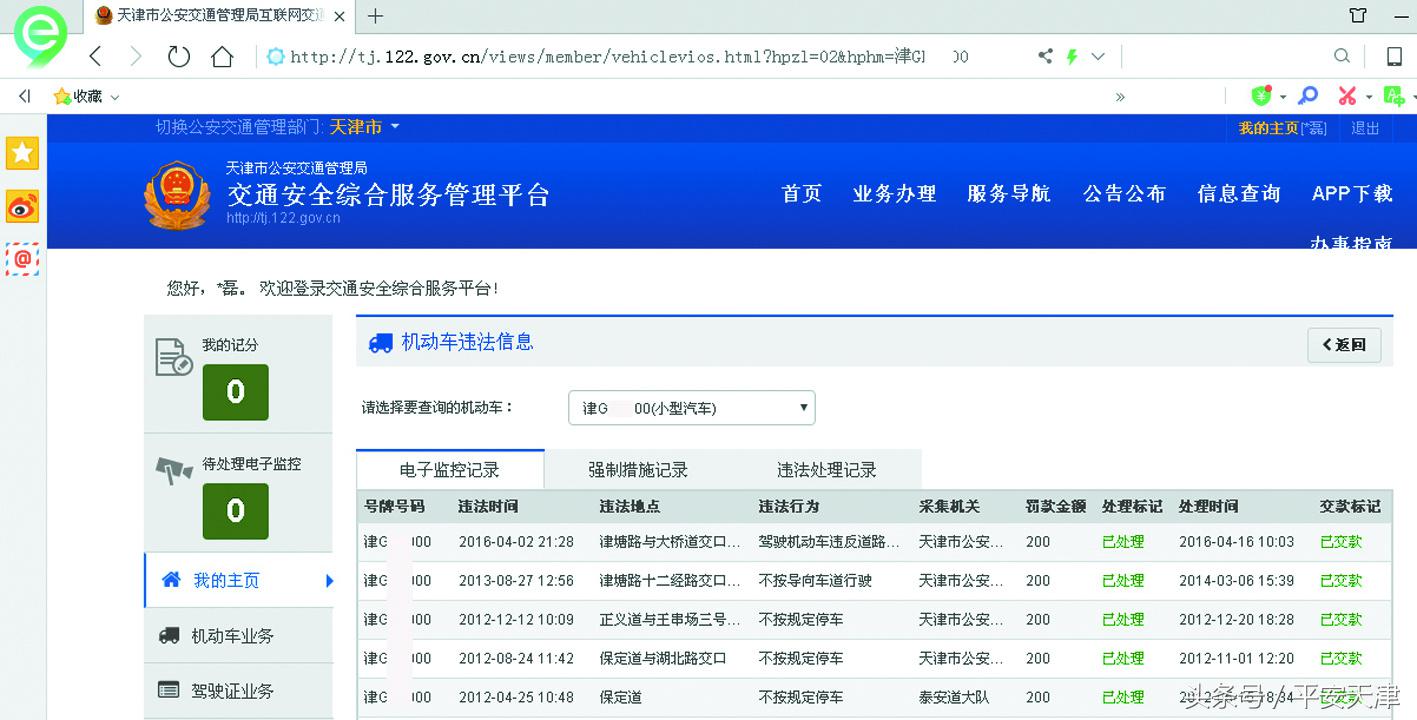Screen dimensions: 1417x720
Task: Click the star favorites icon in sidebar
Action: tap(22, 153)
